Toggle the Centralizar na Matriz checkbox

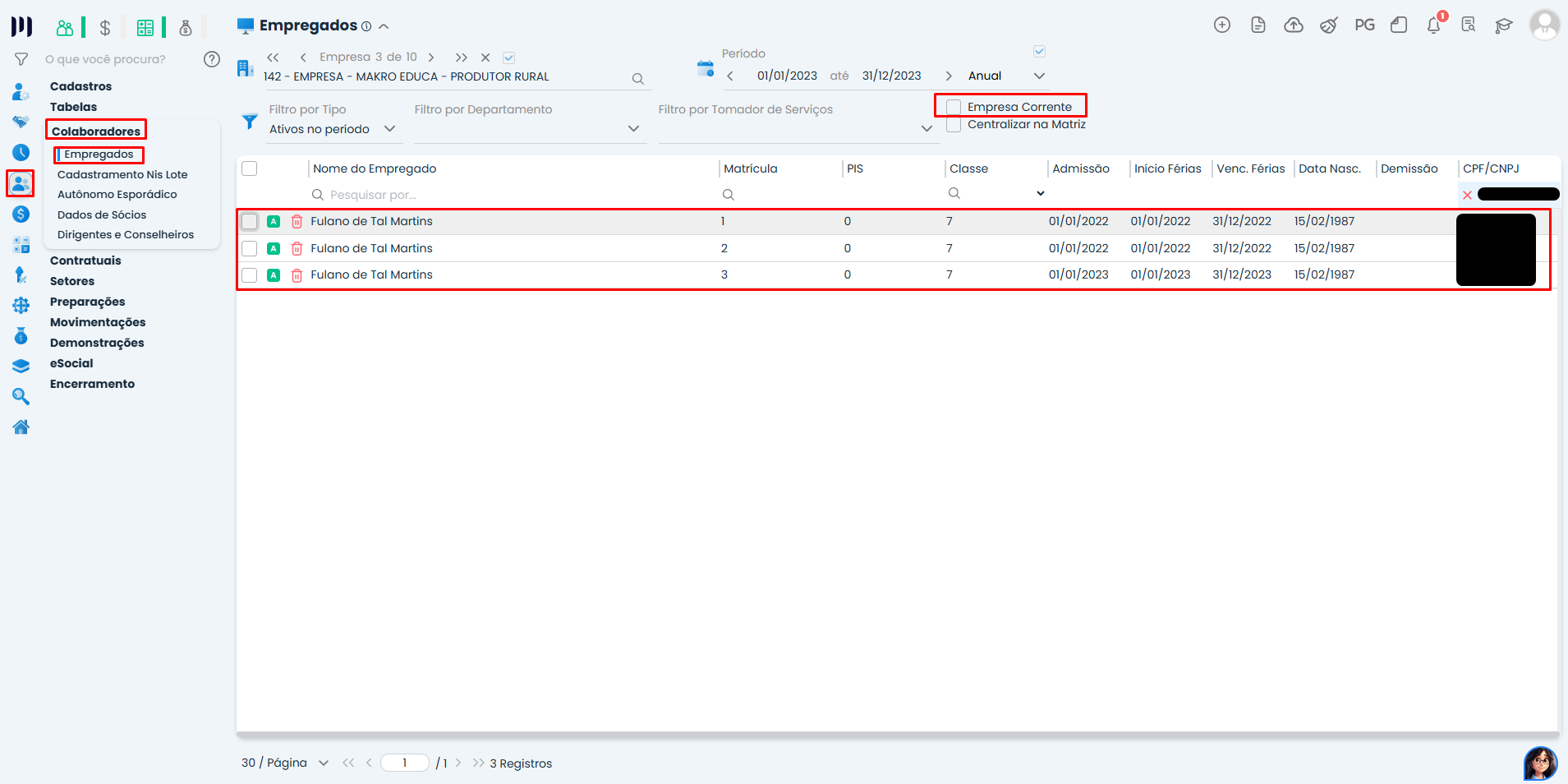954,125
